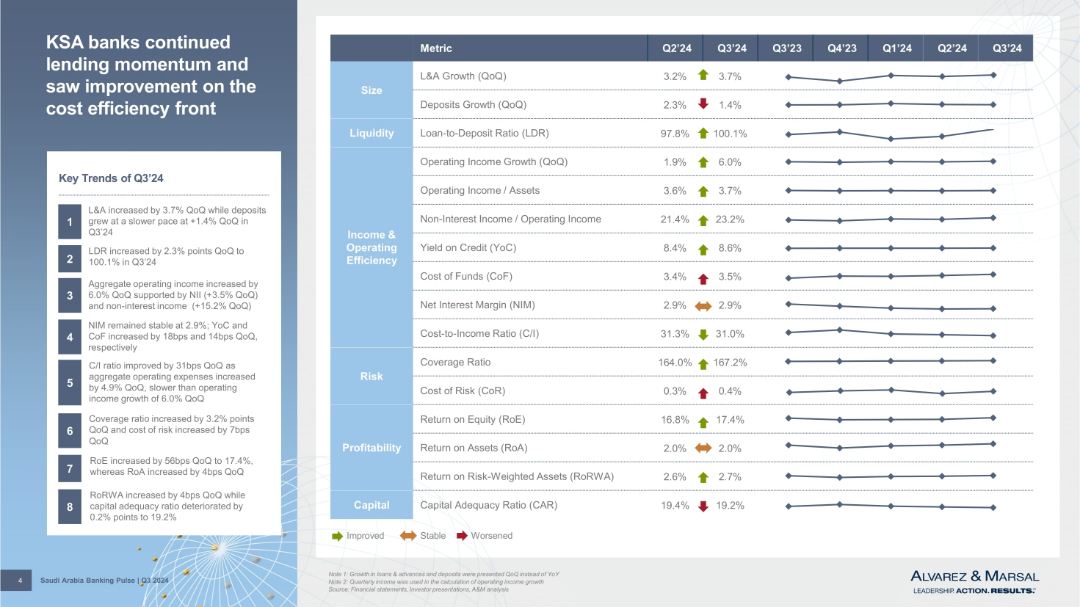Click the 17.4% Return on Equity value
This screenshot has width=1080, height=607.
(x=730, y=420)
